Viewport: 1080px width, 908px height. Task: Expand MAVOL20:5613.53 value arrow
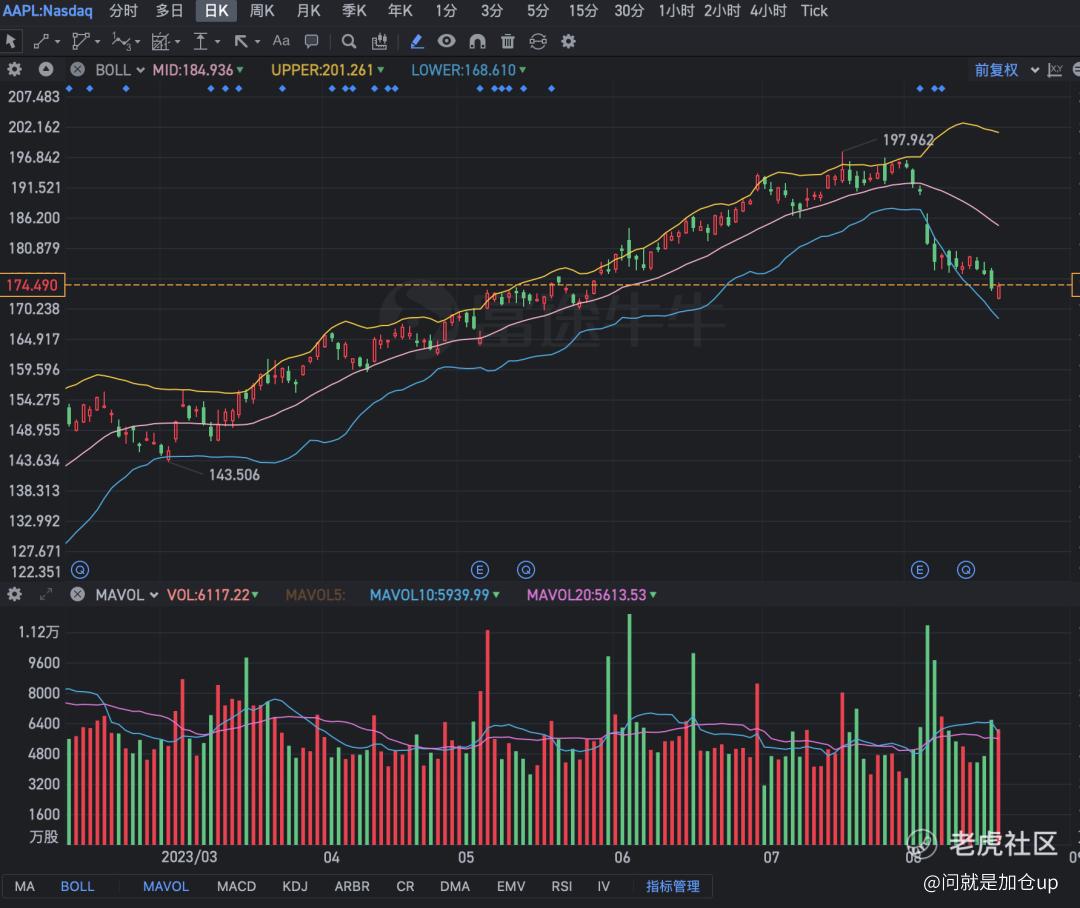(x=653, y=595)
